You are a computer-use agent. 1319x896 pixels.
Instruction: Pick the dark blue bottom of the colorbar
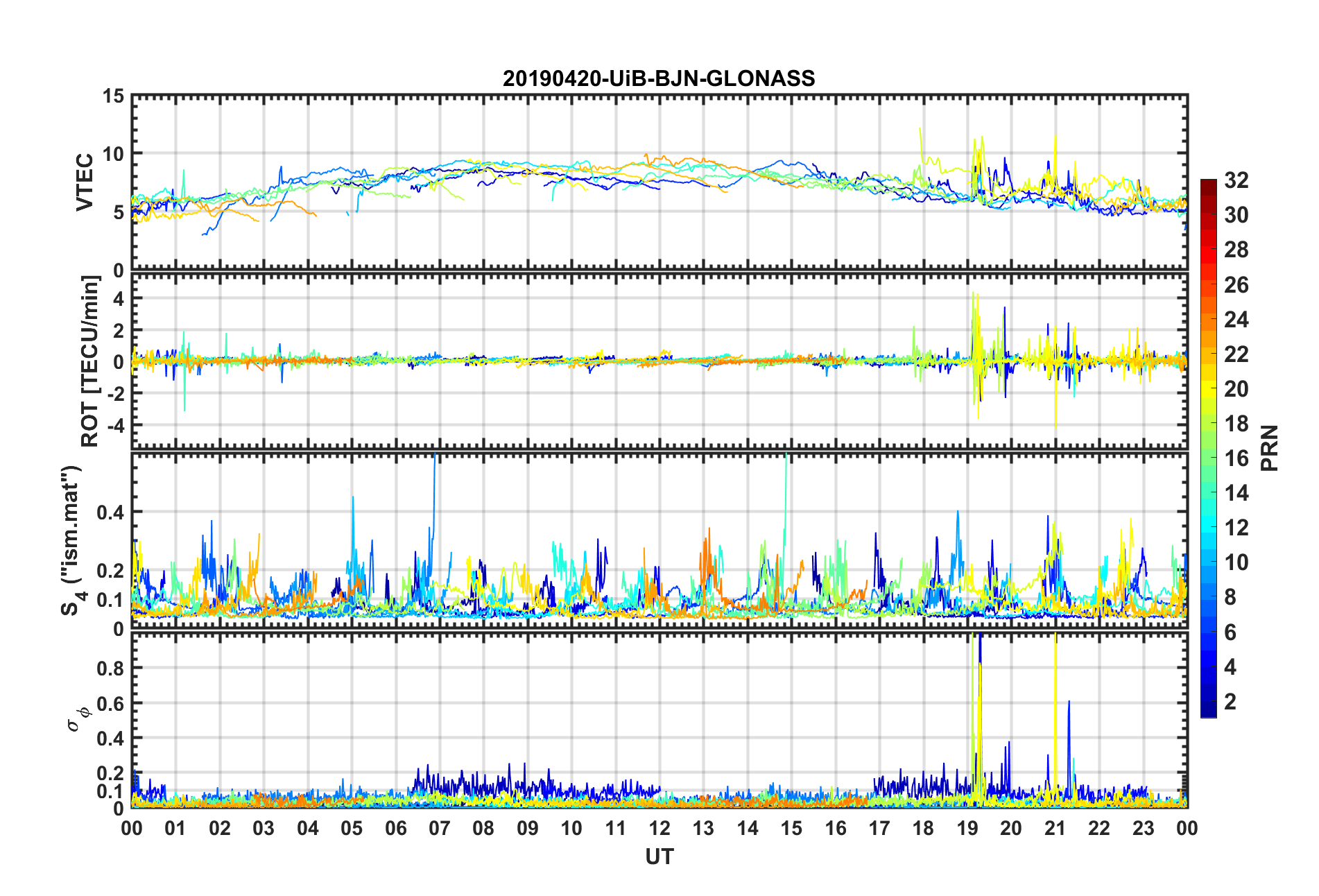tap(1208, 712)
